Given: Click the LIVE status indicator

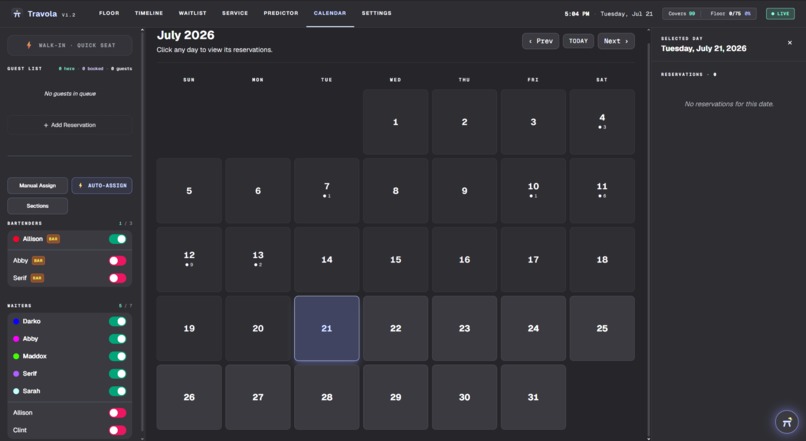Looking at the screenshot, I should [780, 14].
